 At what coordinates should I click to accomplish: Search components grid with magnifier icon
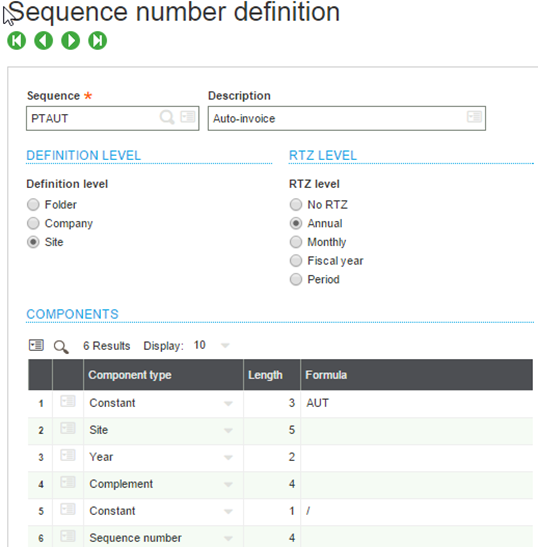coord(61,347)
